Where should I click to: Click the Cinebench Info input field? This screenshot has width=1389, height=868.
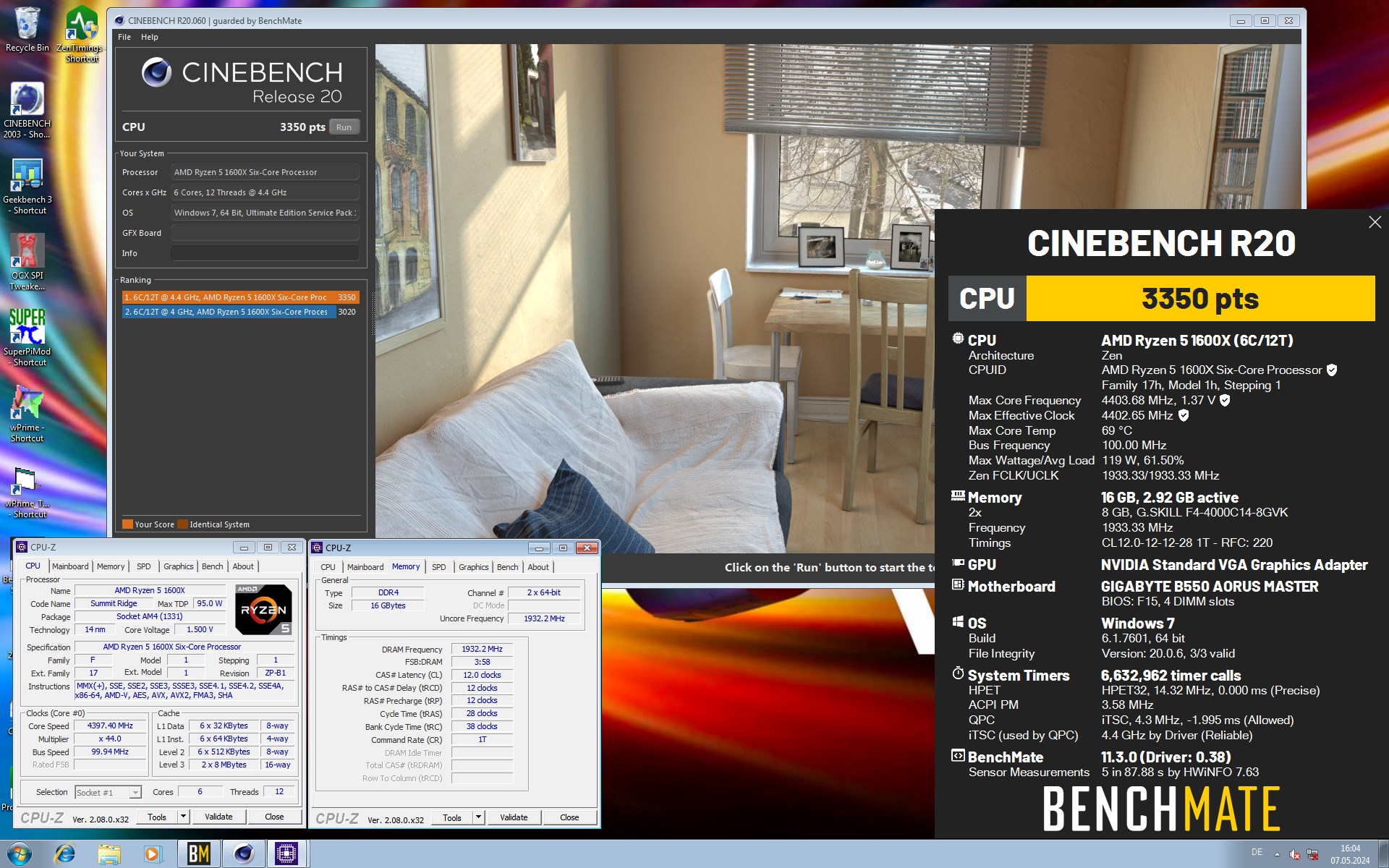click(265, 253)
